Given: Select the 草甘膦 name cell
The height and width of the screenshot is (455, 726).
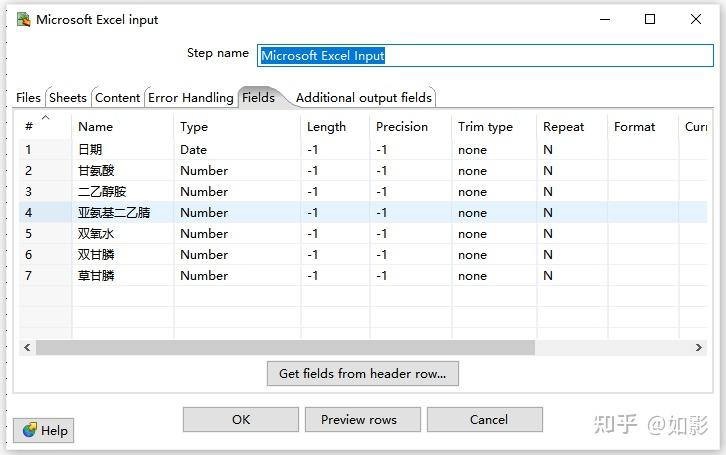Looking at the screenshot, I should coord(123,275).
